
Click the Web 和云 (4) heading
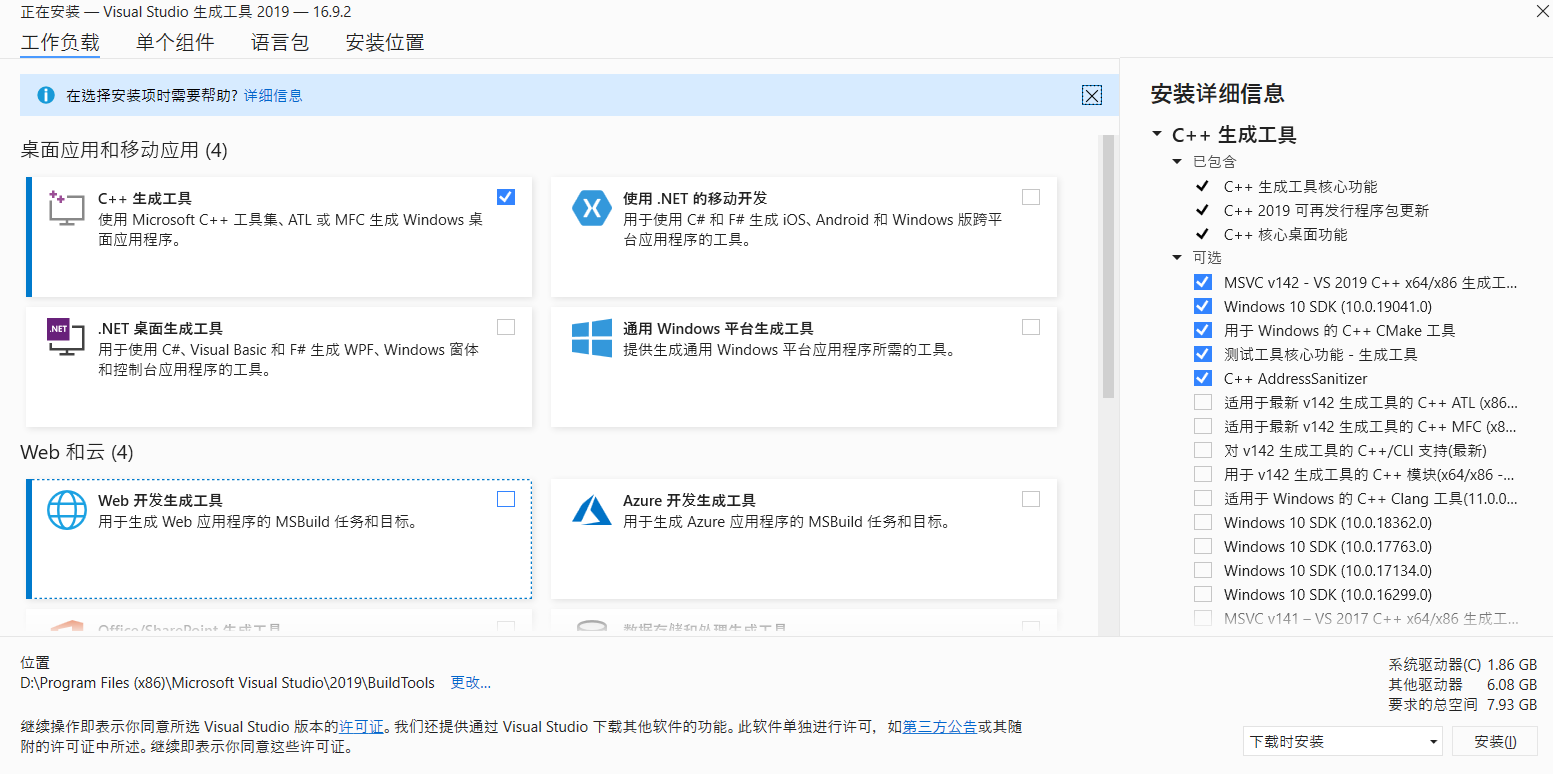pos(77,453)
